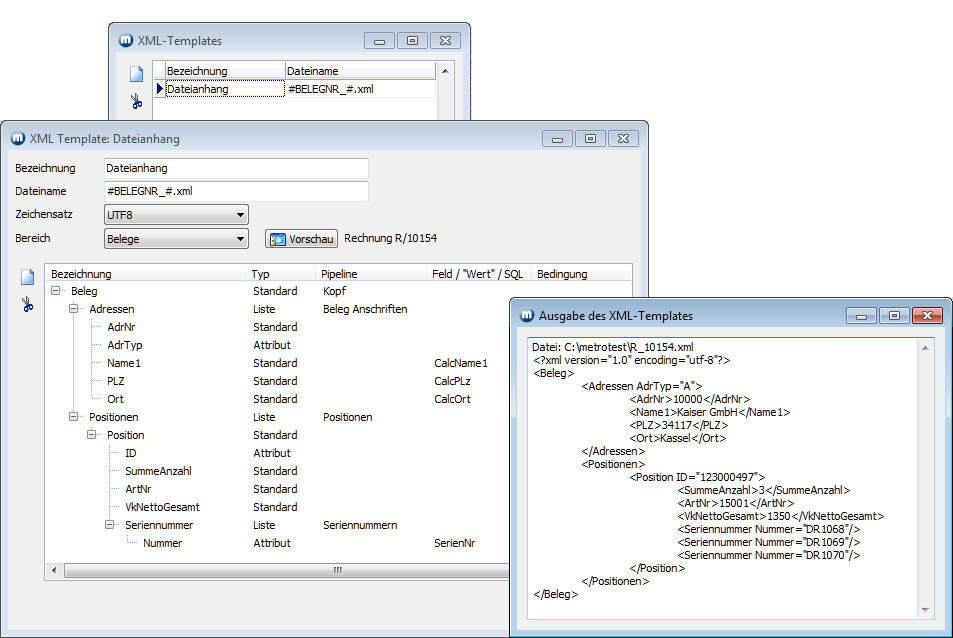This screenshot has height=638, width=953.
Task: Open the Zeichensatz UTF8 dropdown
Action: [240, 215]
